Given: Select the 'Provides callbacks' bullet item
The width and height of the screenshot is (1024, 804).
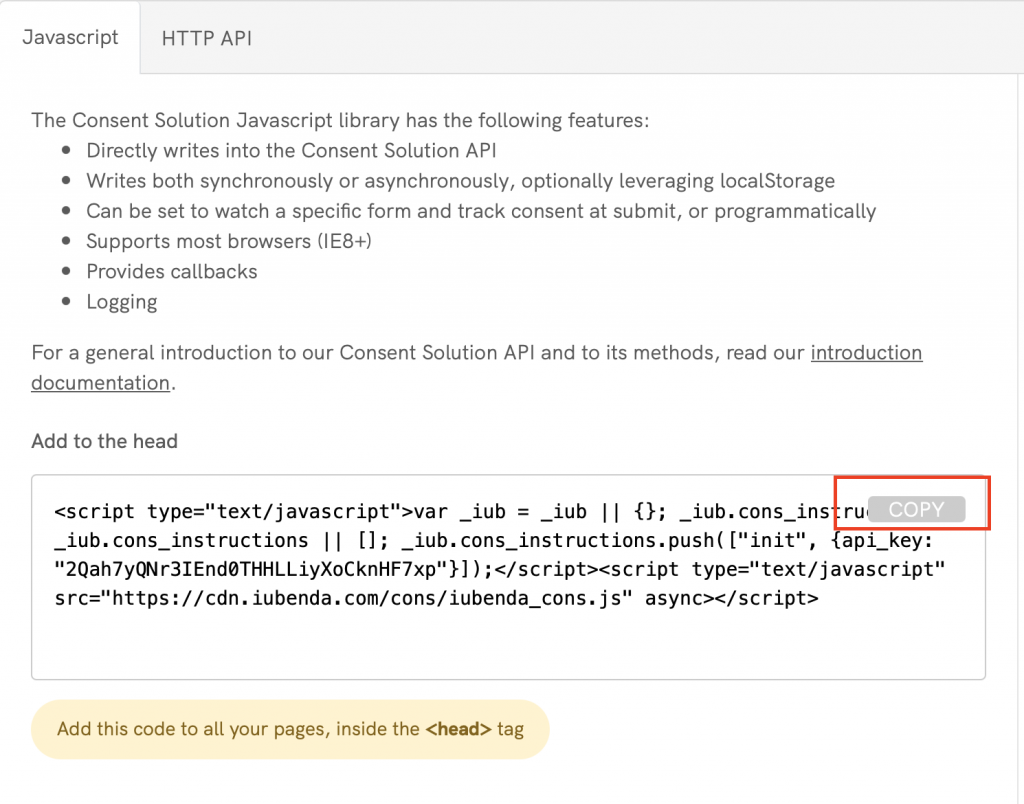Looking at the screenshot, I should [171, 271].
